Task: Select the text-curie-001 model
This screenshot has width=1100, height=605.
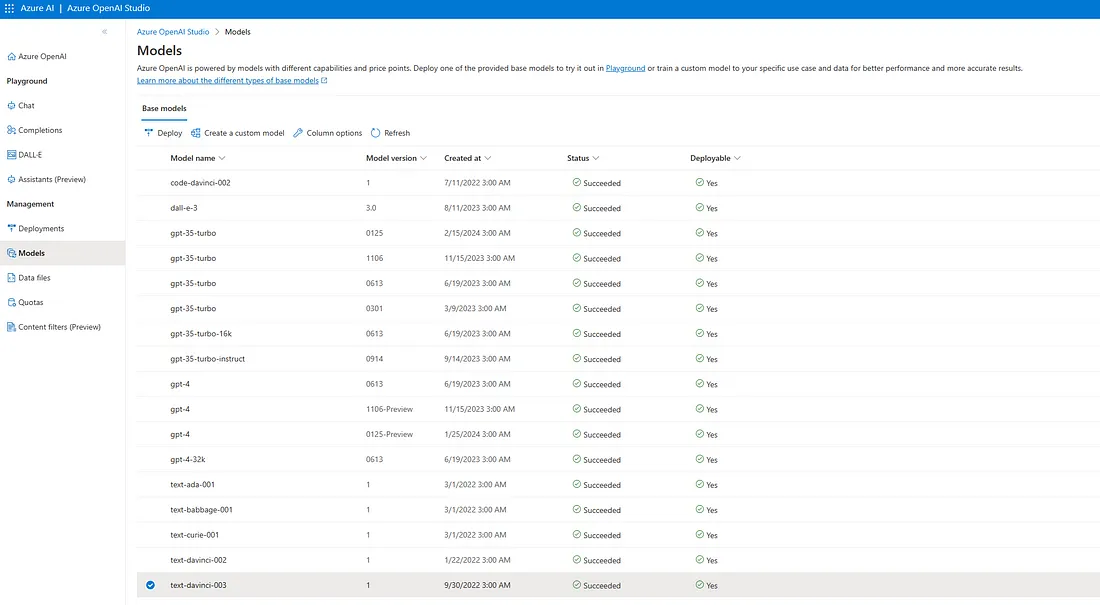Action: [x=194, y=535]
